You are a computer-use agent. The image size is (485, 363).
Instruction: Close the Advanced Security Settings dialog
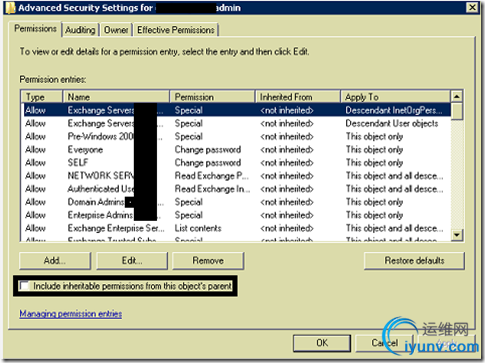tap(472, 7)
